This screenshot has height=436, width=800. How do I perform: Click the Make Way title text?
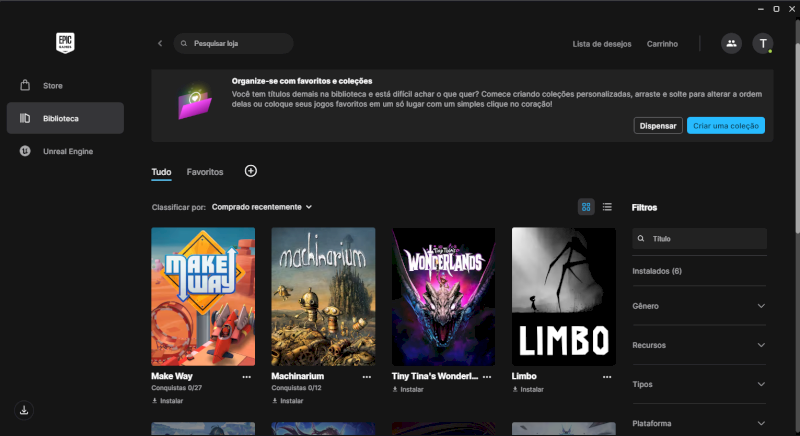coord(172,376)
